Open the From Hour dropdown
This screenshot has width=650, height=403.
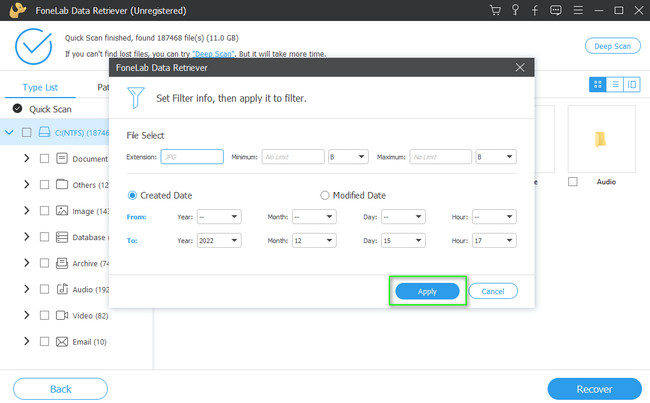tap(494, 216)
